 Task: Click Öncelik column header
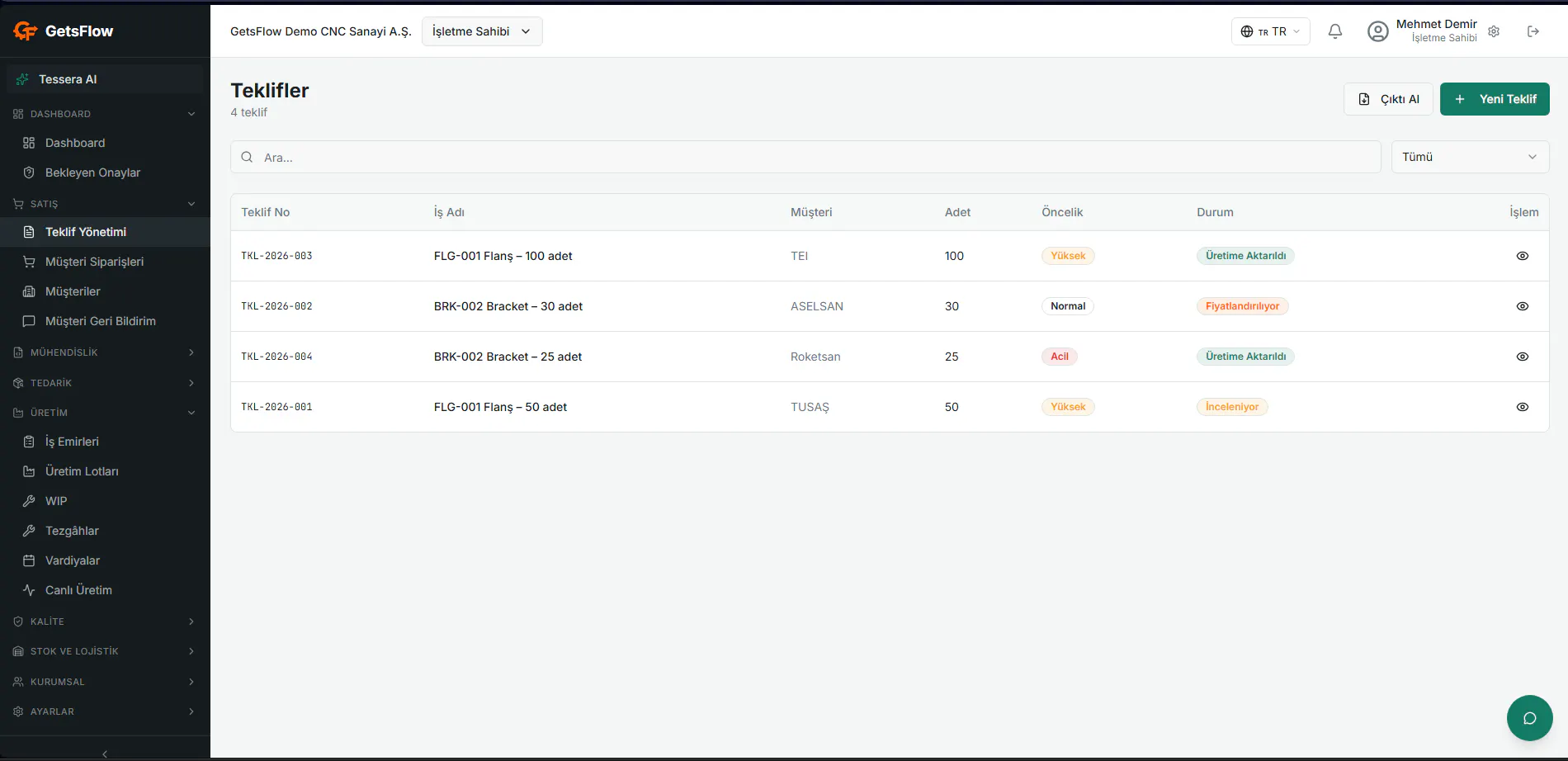(x=1062, y=212)
